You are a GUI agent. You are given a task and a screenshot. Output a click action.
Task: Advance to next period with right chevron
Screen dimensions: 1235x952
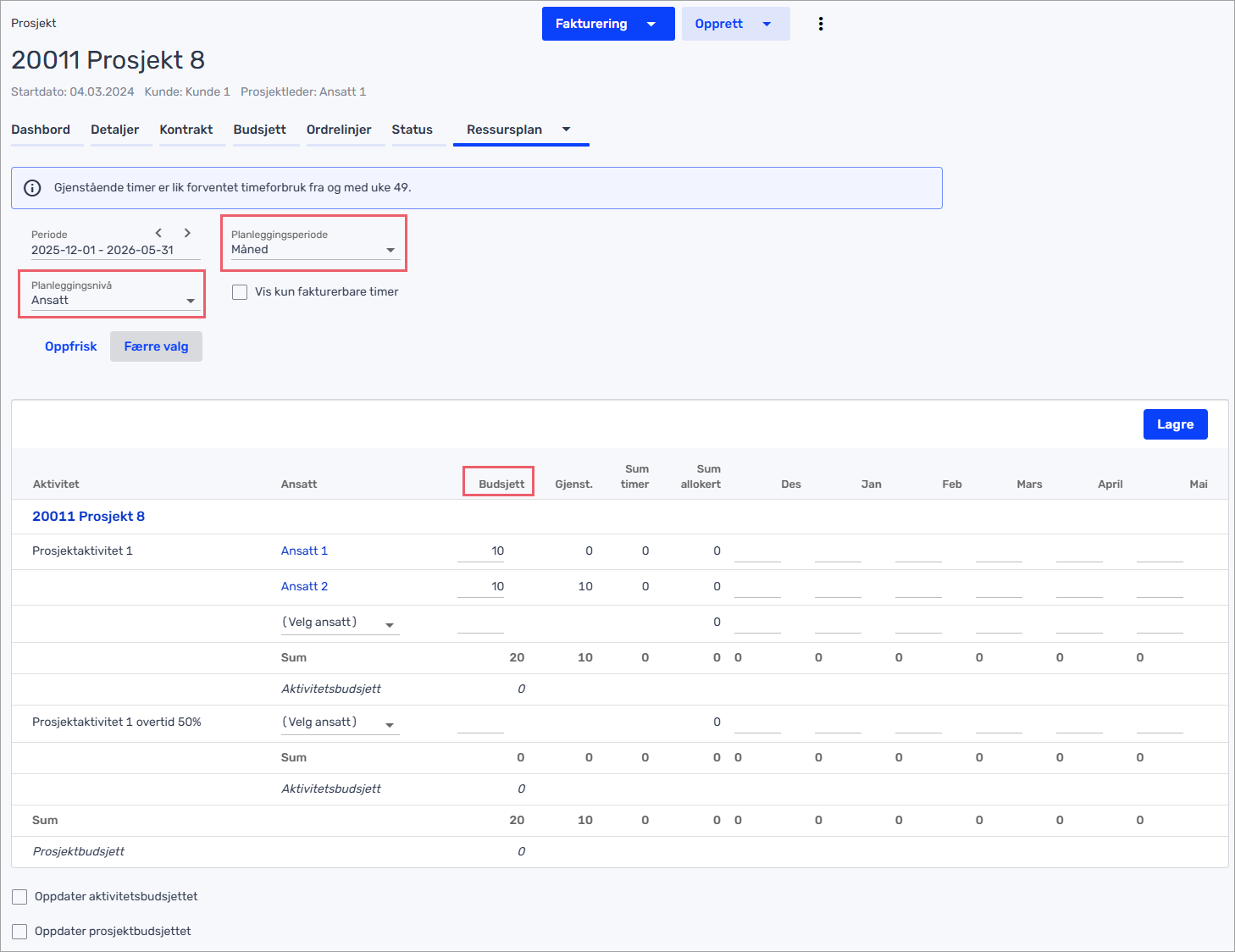point(187,233)
